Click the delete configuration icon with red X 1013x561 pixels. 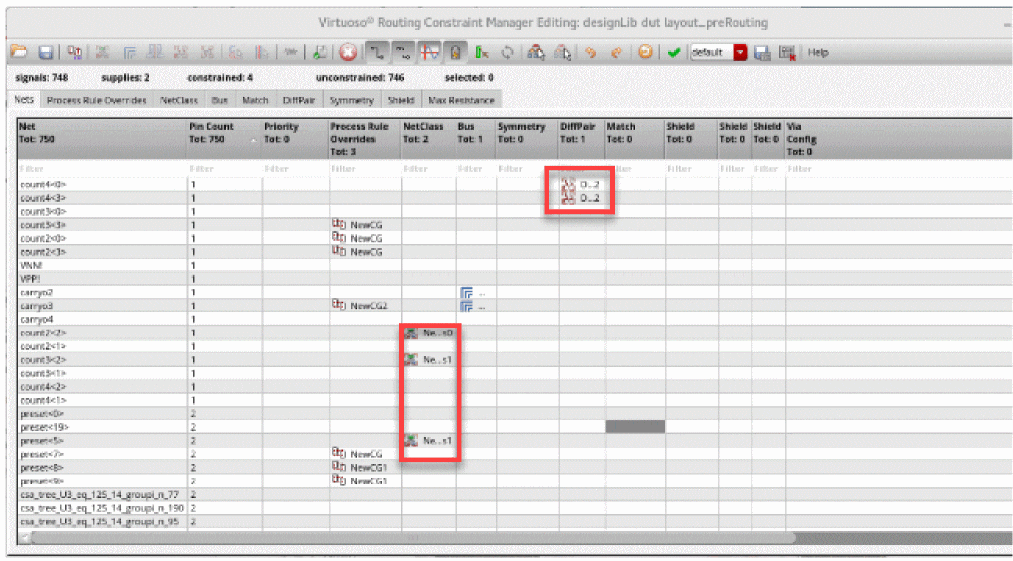(787, 52)
